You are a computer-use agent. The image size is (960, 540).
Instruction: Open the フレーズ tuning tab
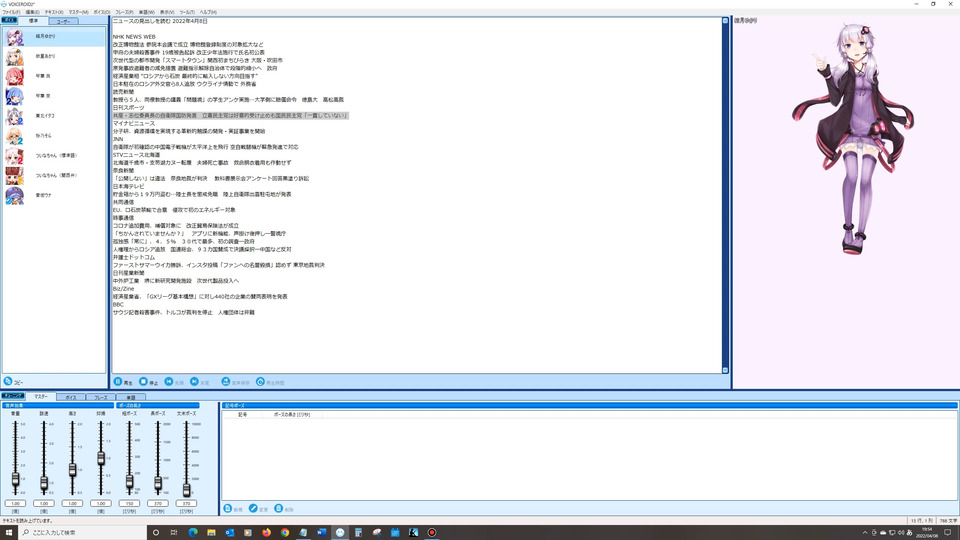click(x=100, y=397)
